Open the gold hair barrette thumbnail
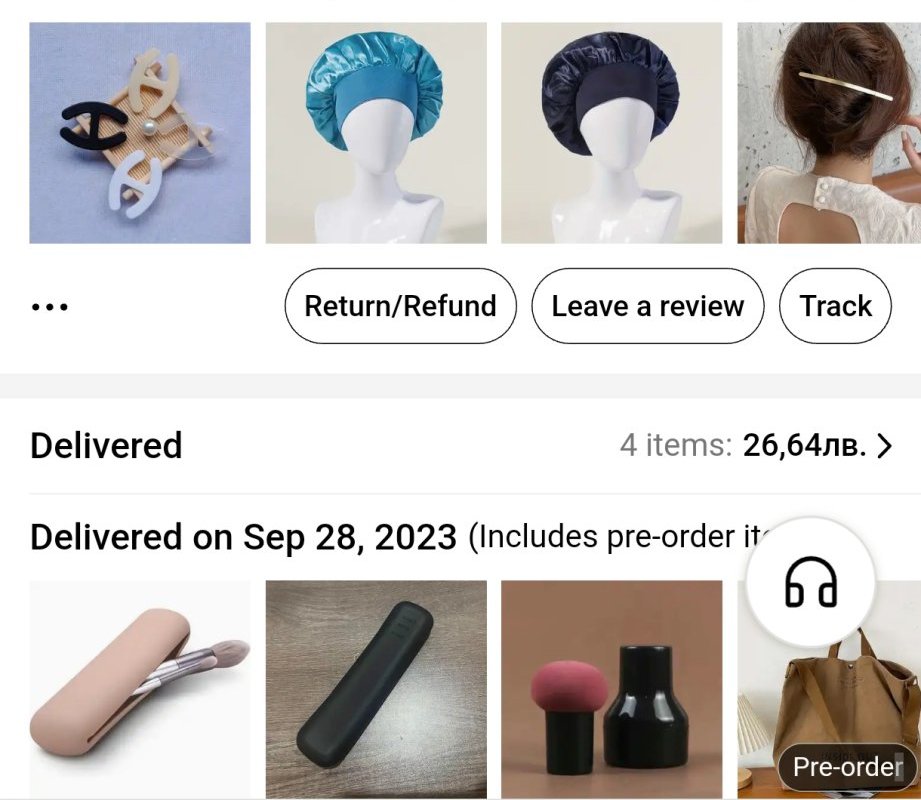The image size is (921, 800). [x=829, y=133]
